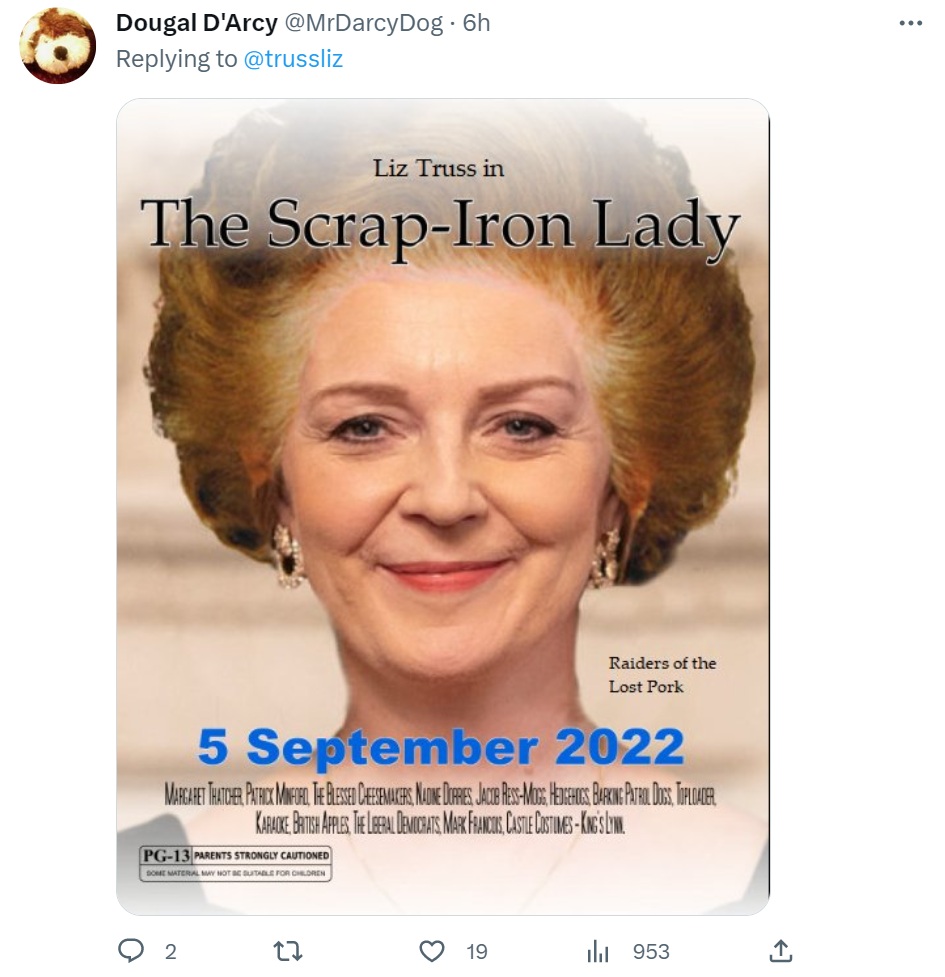Click the '5 September 2022' poster text
The height and width of the screenshot is (977, 945).
pyautogui.click(x=441, y=747)
